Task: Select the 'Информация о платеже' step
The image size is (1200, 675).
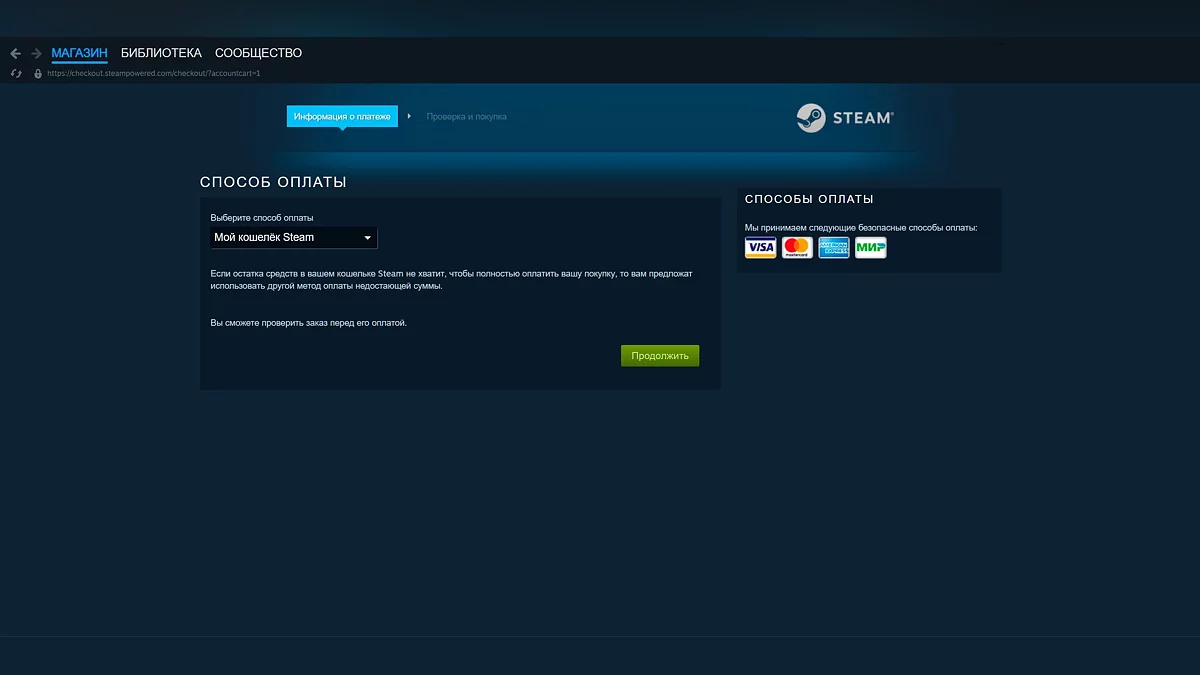Action: click(x=342, y=116)
